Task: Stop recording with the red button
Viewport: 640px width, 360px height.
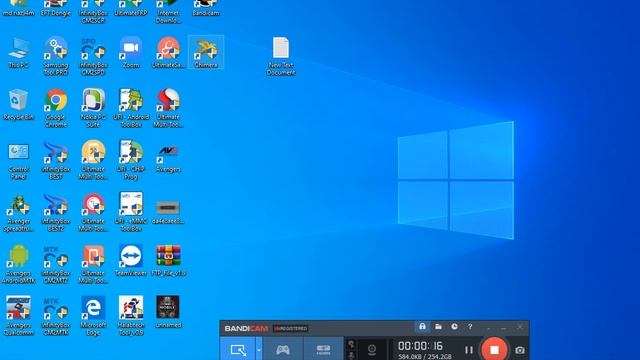Action: point(494,349)
